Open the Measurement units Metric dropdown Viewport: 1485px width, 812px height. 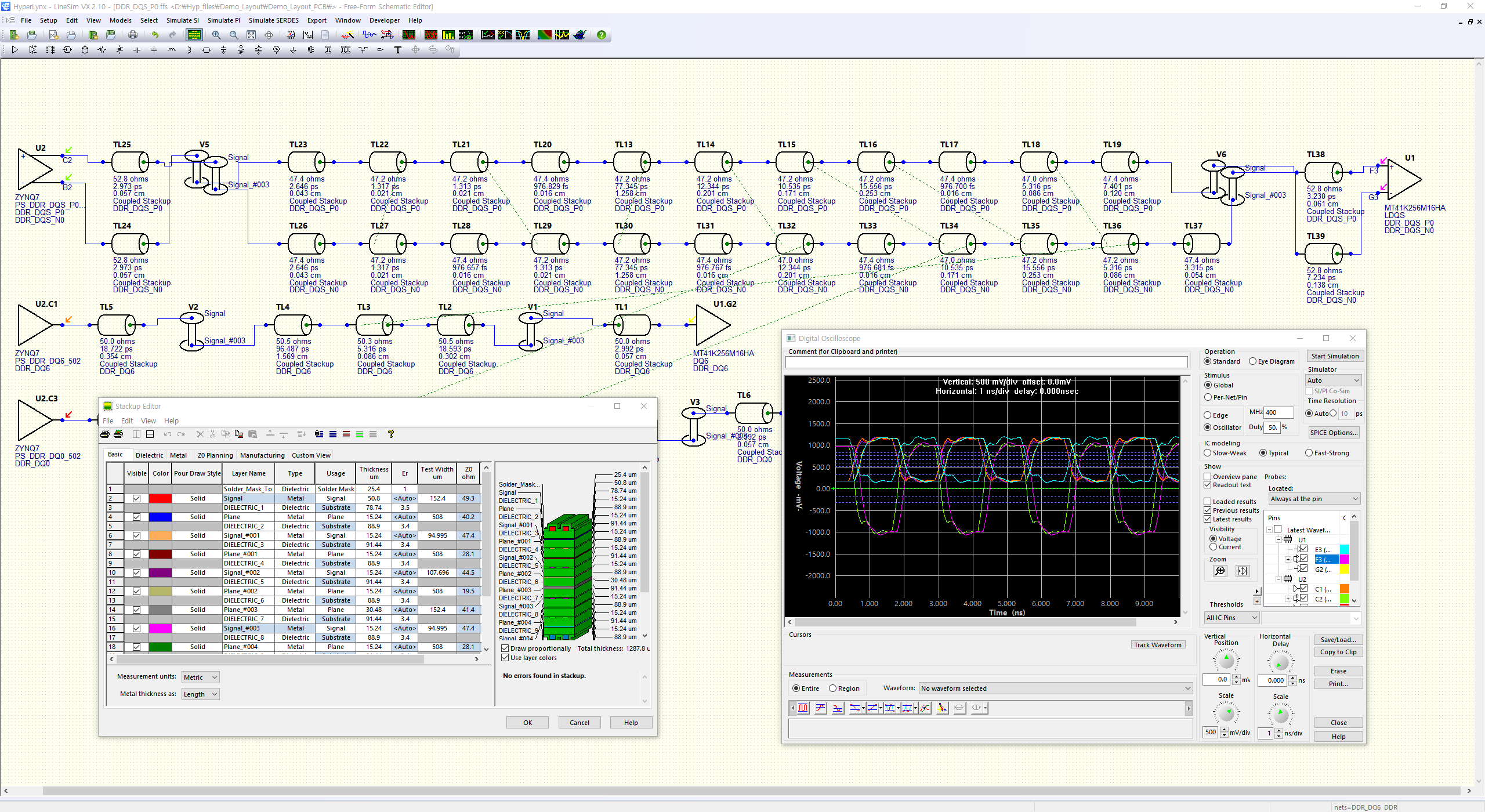(200, 677)
